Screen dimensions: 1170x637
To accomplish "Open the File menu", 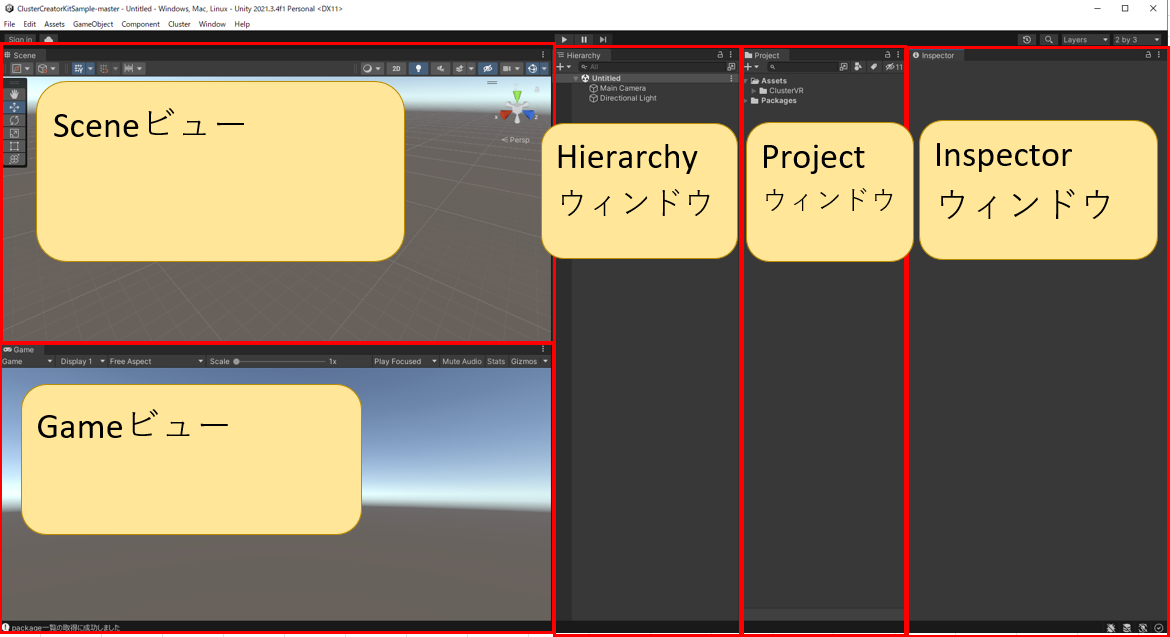I will coord(10,24).
